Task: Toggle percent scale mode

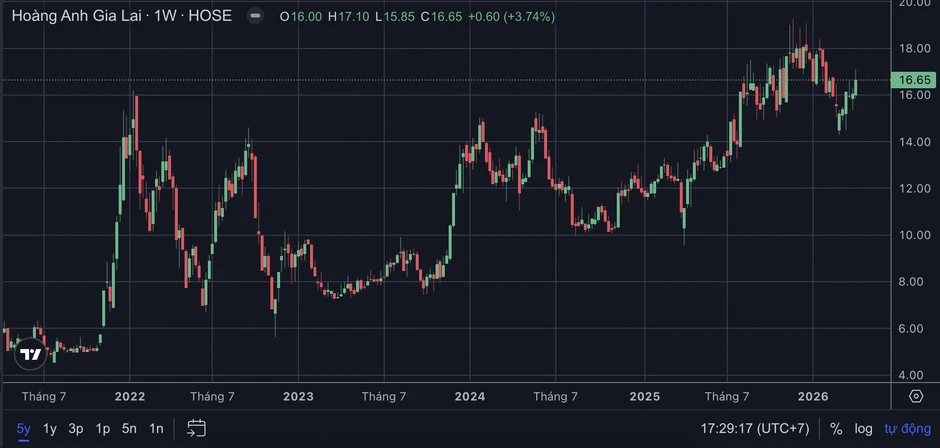Action: pyautogui.click(x=836, y=429)
